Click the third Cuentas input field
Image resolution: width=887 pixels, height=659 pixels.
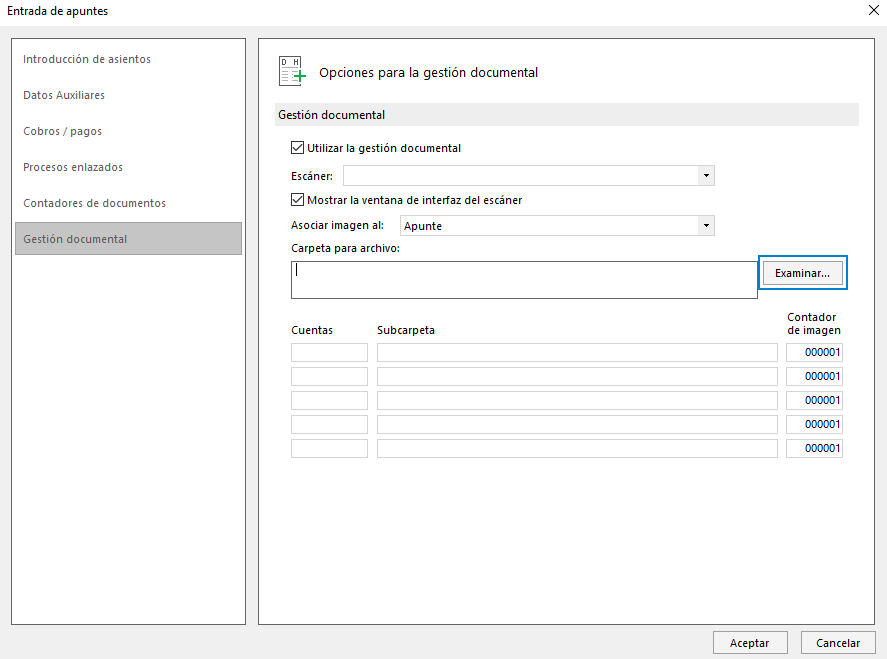click(x=329, y=400)
